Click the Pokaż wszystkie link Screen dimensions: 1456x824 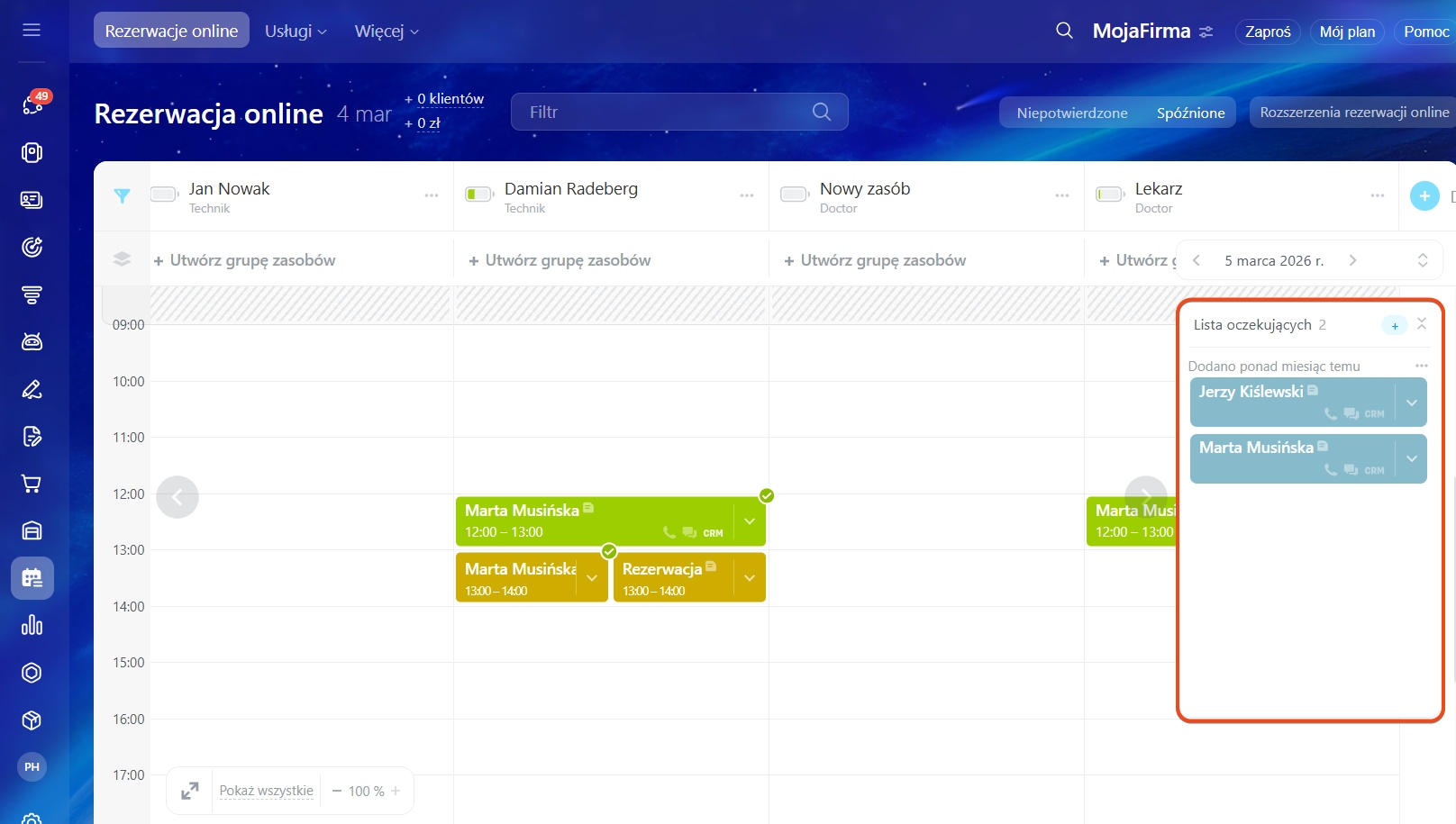click(x=266, y=791)
